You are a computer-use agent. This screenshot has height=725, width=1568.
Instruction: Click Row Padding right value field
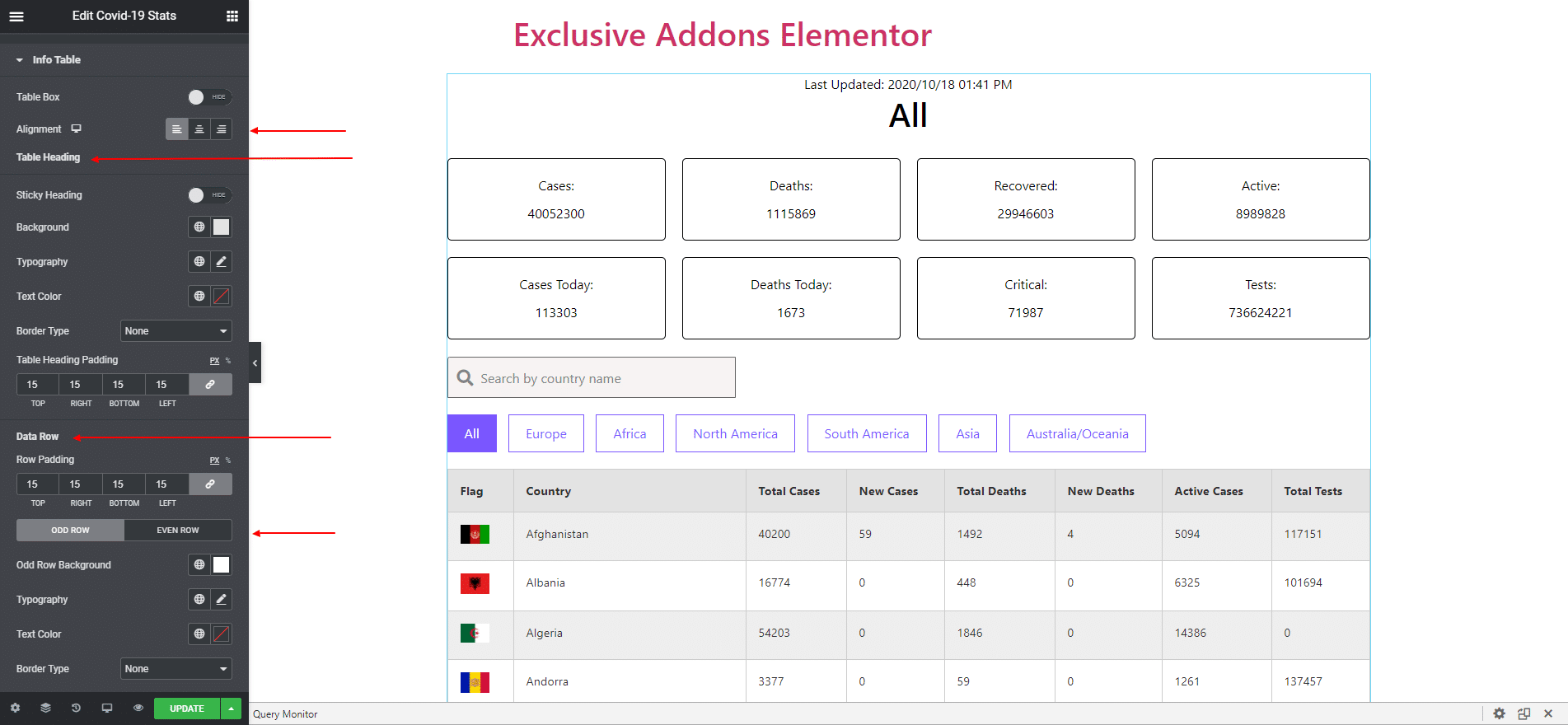point(81,484)
